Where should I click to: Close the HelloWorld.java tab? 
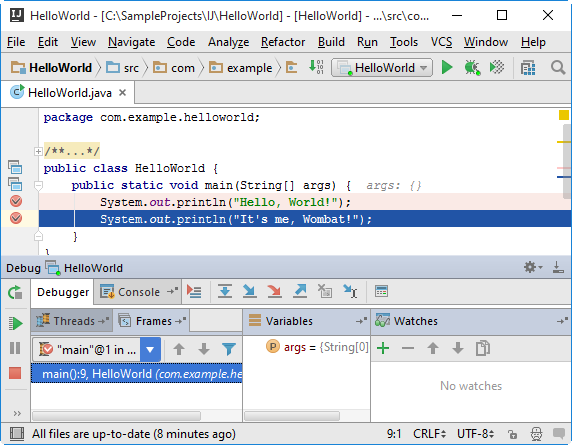click(x=123, y=93)
